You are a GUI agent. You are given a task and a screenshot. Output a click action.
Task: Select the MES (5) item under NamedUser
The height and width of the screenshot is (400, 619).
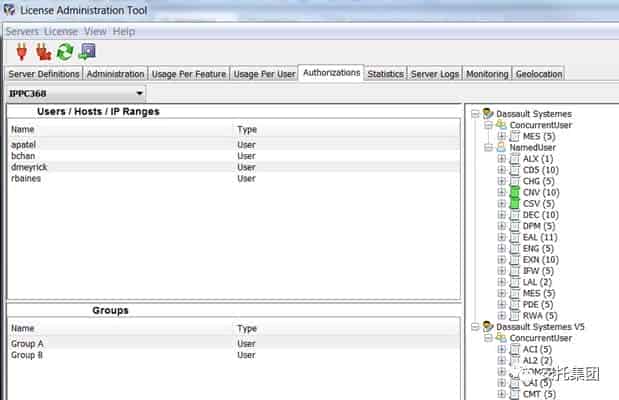click(538, 293)
